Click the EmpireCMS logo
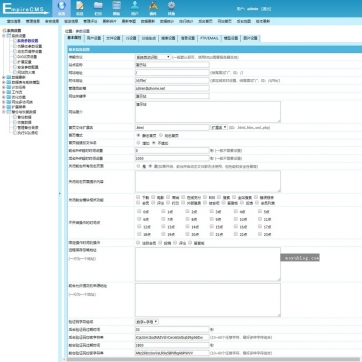Viewport: 362px width, 362px height. [25, 8]
